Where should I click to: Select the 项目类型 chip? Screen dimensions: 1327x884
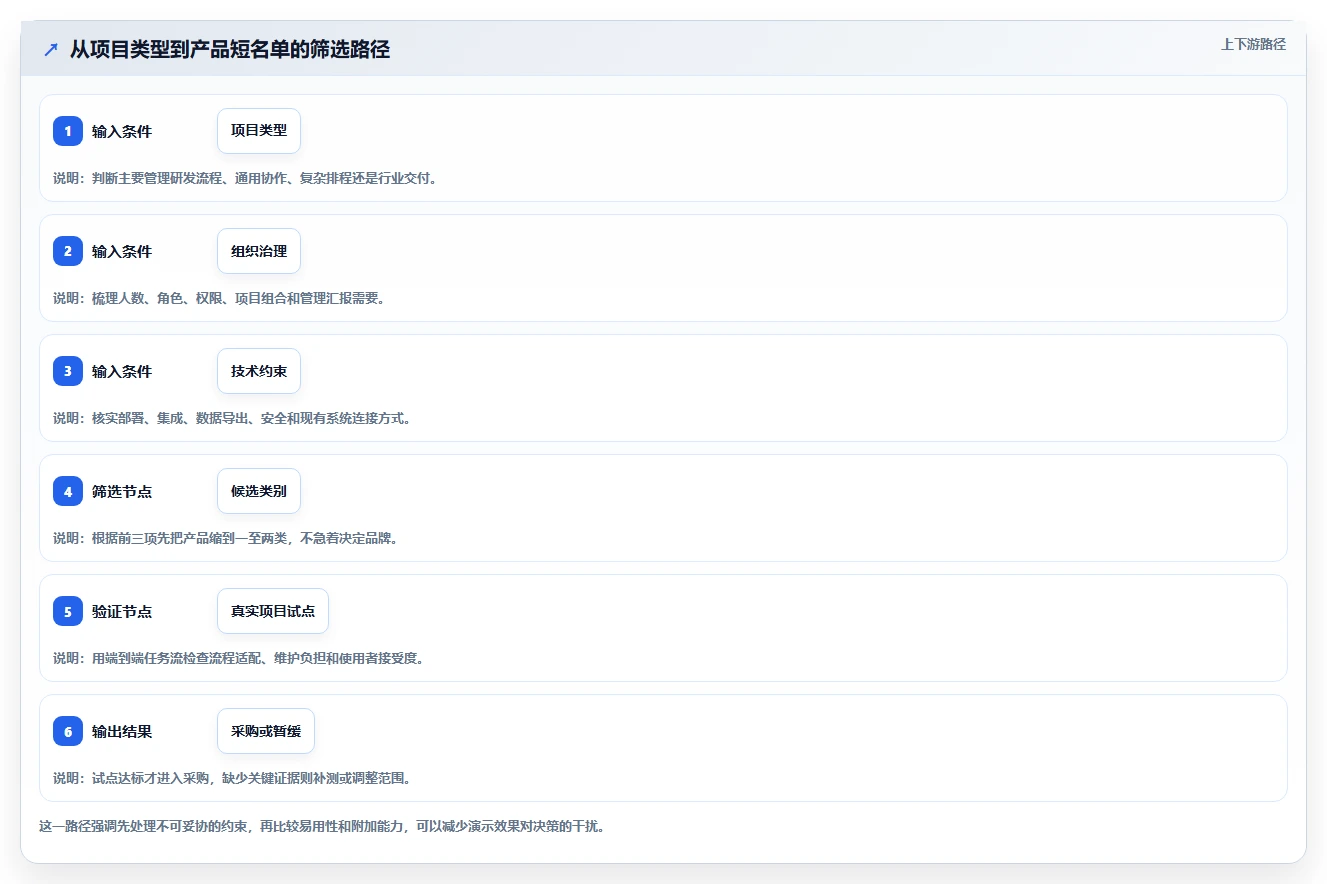click(x=259, y=131)
